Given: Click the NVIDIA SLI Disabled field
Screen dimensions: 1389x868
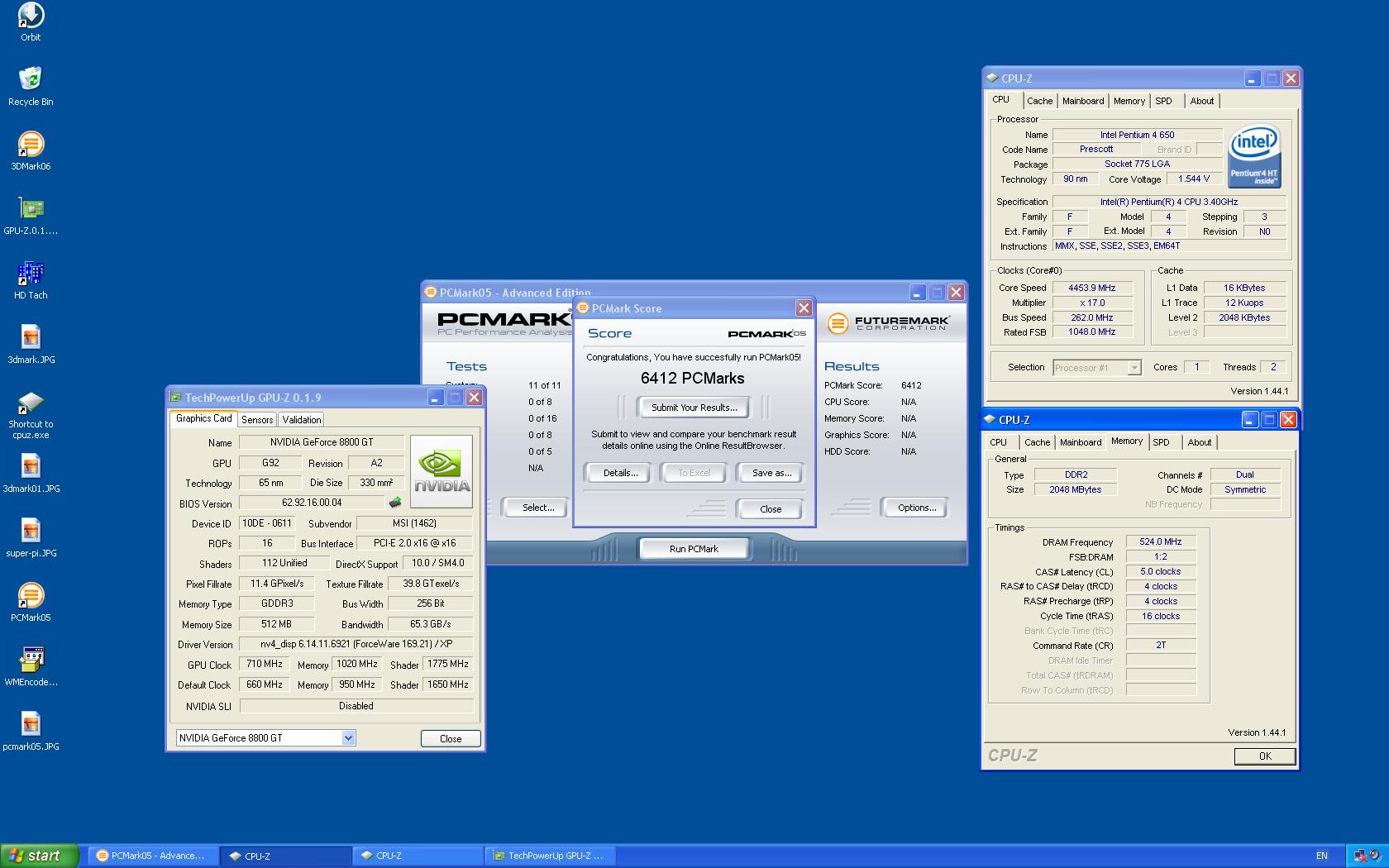Looking at the screenshot, I should pos(356,706).
